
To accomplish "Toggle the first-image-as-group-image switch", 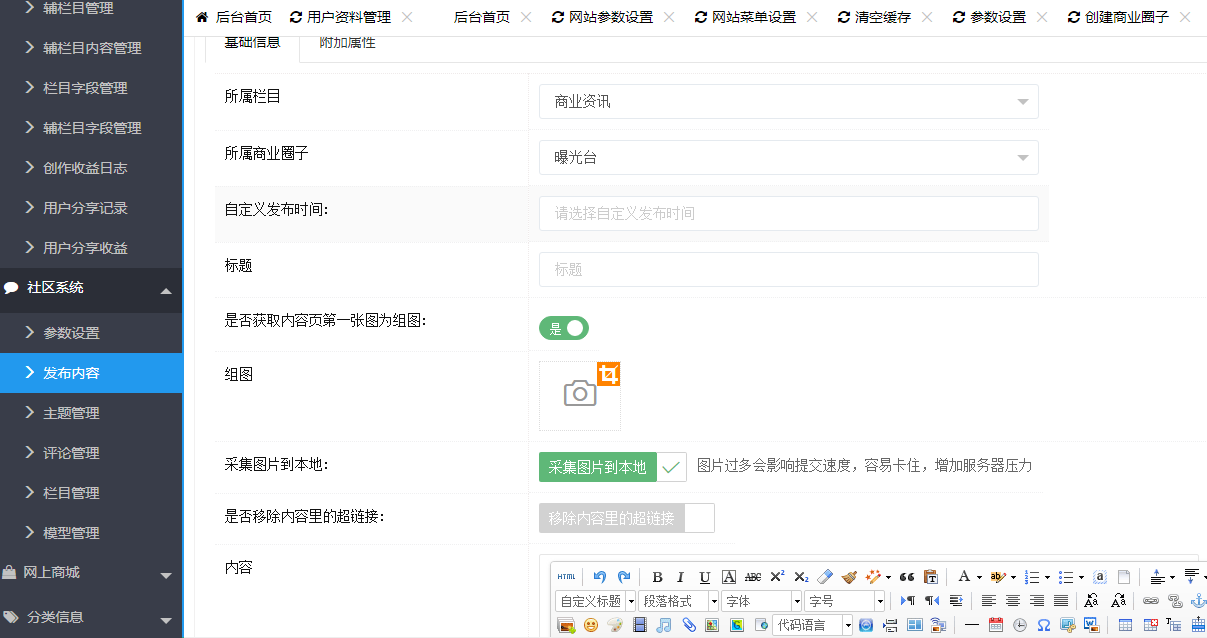I will pos(564,328).
